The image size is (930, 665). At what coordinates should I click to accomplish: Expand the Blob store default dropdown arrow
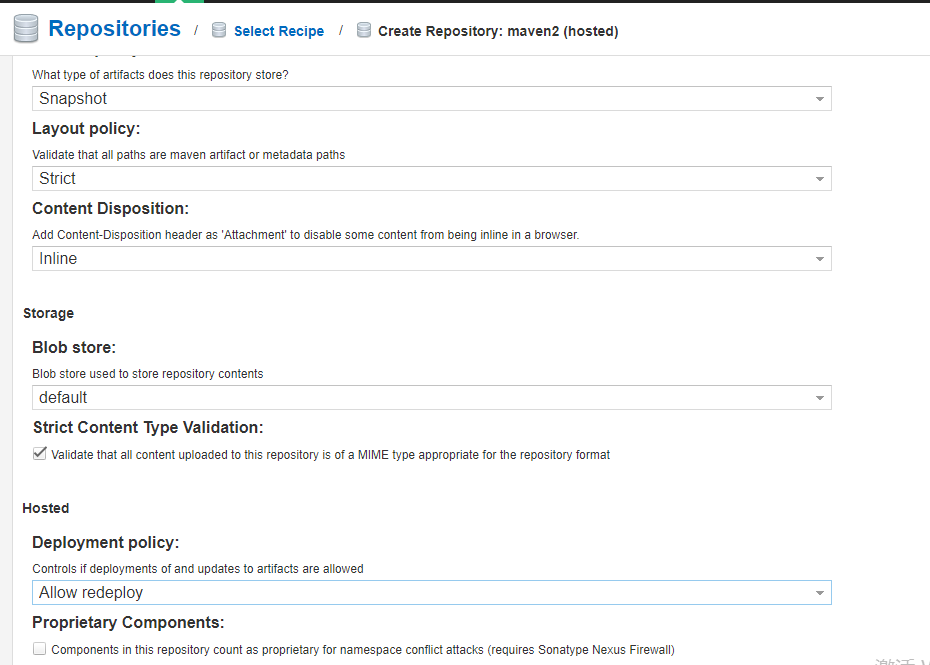[820, 397]
